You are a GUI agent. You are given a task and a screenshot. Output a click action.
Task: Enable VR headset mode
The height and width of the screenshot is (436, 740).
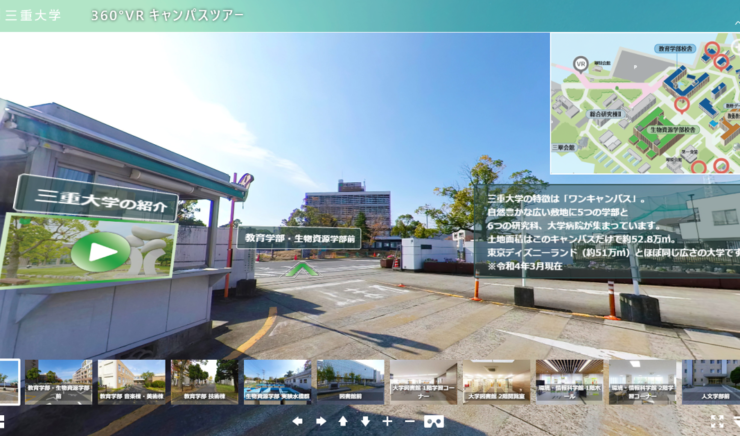[434, 421]
